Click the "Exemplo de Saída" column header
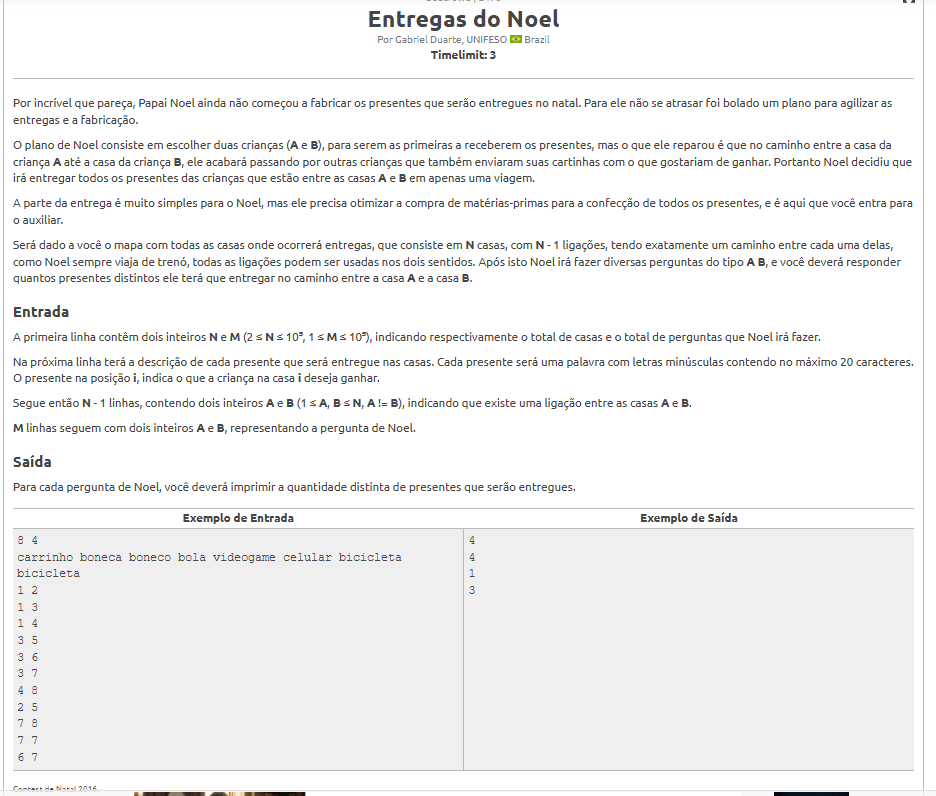Screen dimensions: 936x796 point(689,518)
